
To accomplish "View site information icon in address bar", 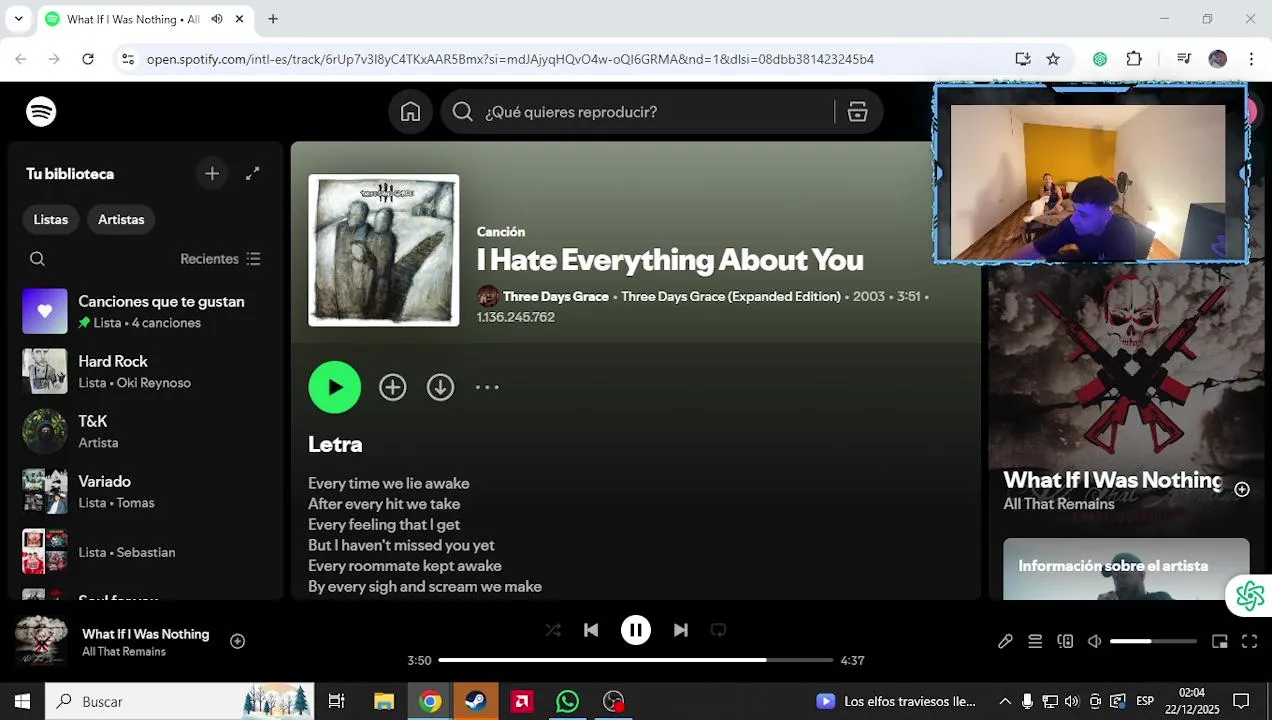I will pos(127,59).
